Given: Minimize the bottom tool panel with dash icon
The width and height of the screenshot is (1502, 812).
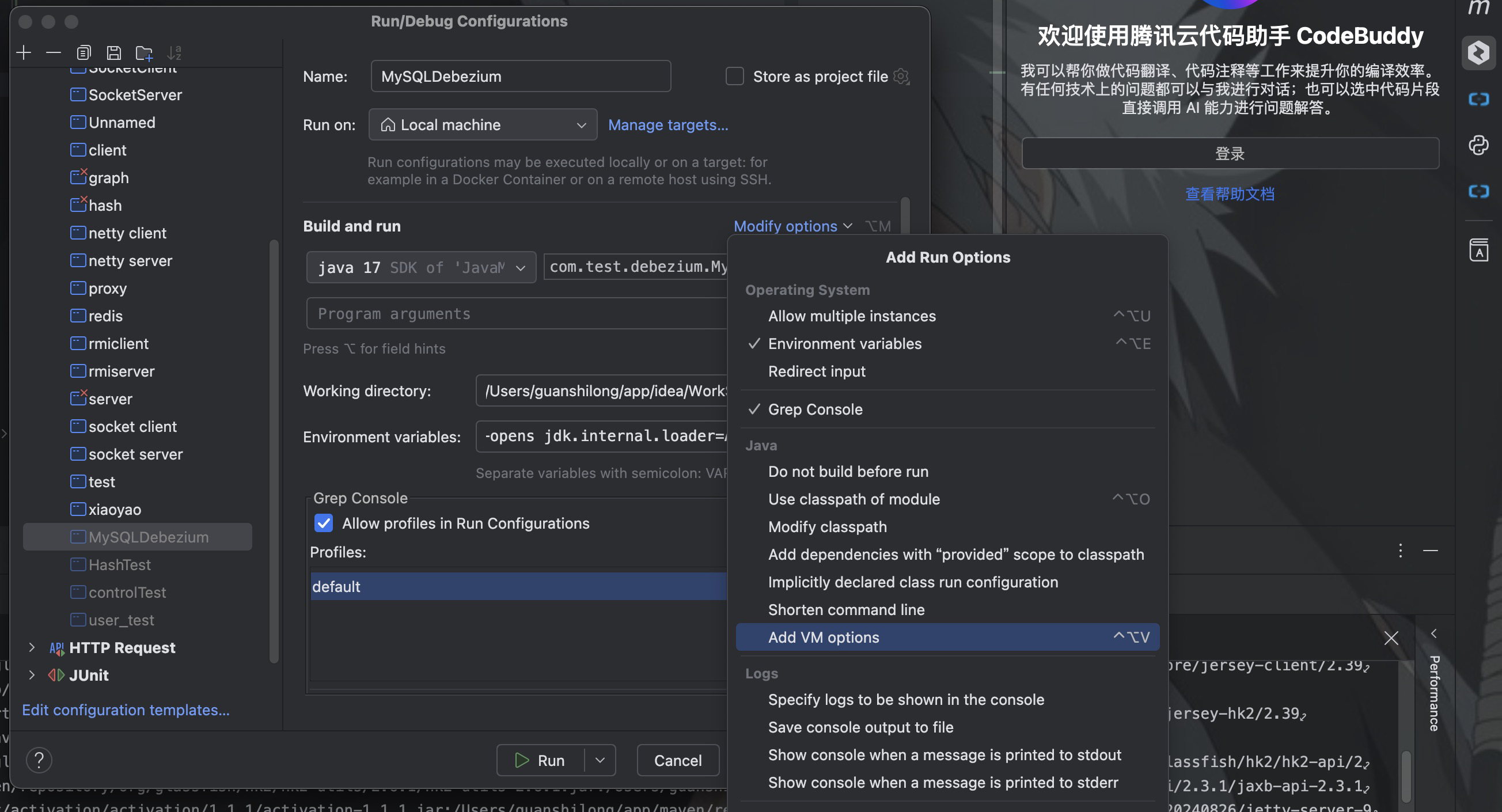Looking at the screenshot, I should click(x=1430, y=551).
